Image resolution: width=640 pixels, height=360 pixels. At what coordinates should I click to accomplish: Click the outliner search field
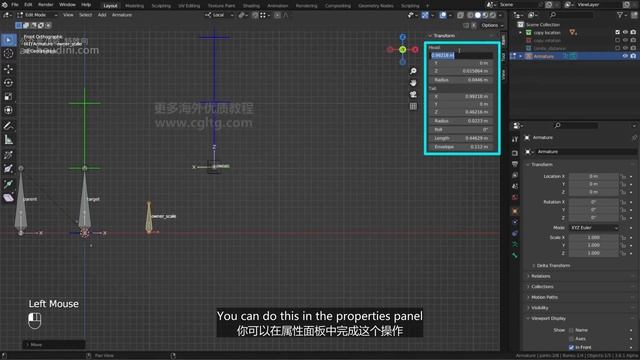pos(571,15)
